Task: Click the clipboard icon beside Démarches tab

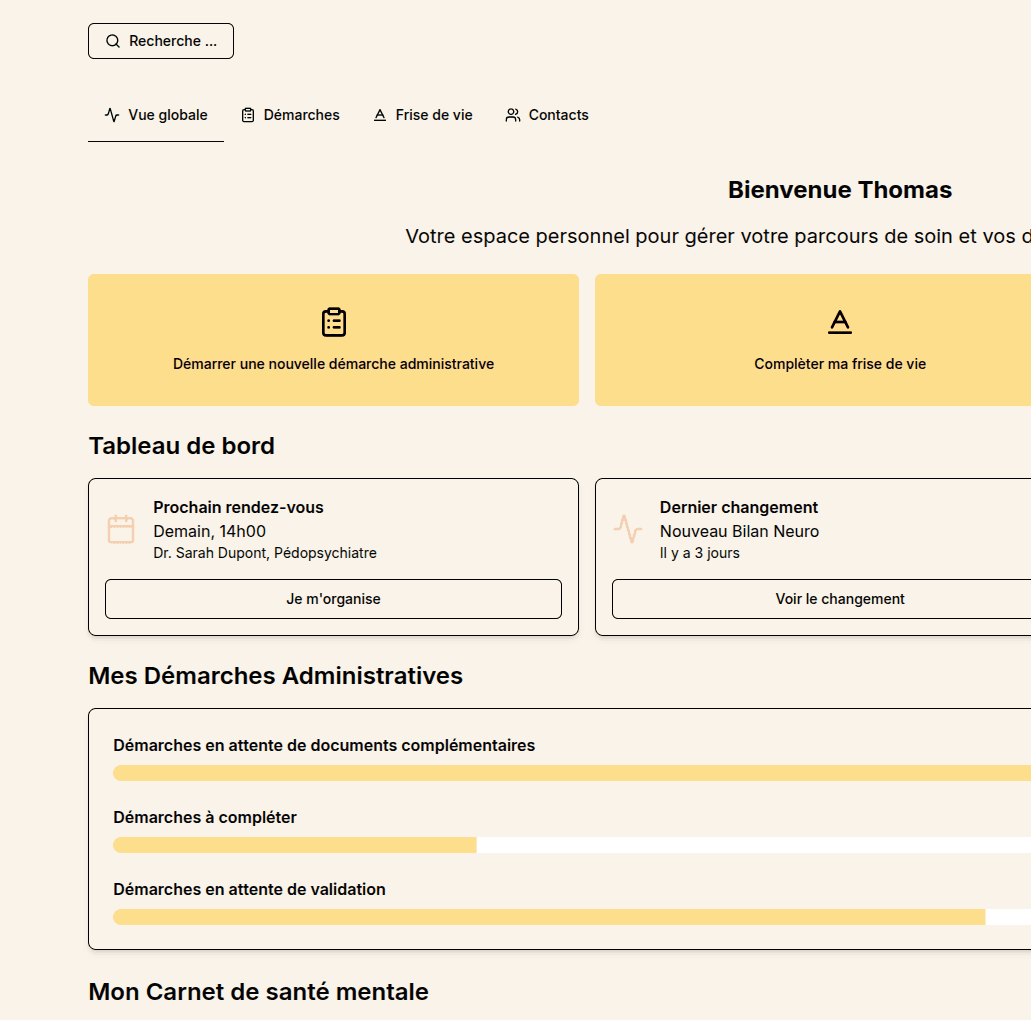Action: [x=248, y=115]
